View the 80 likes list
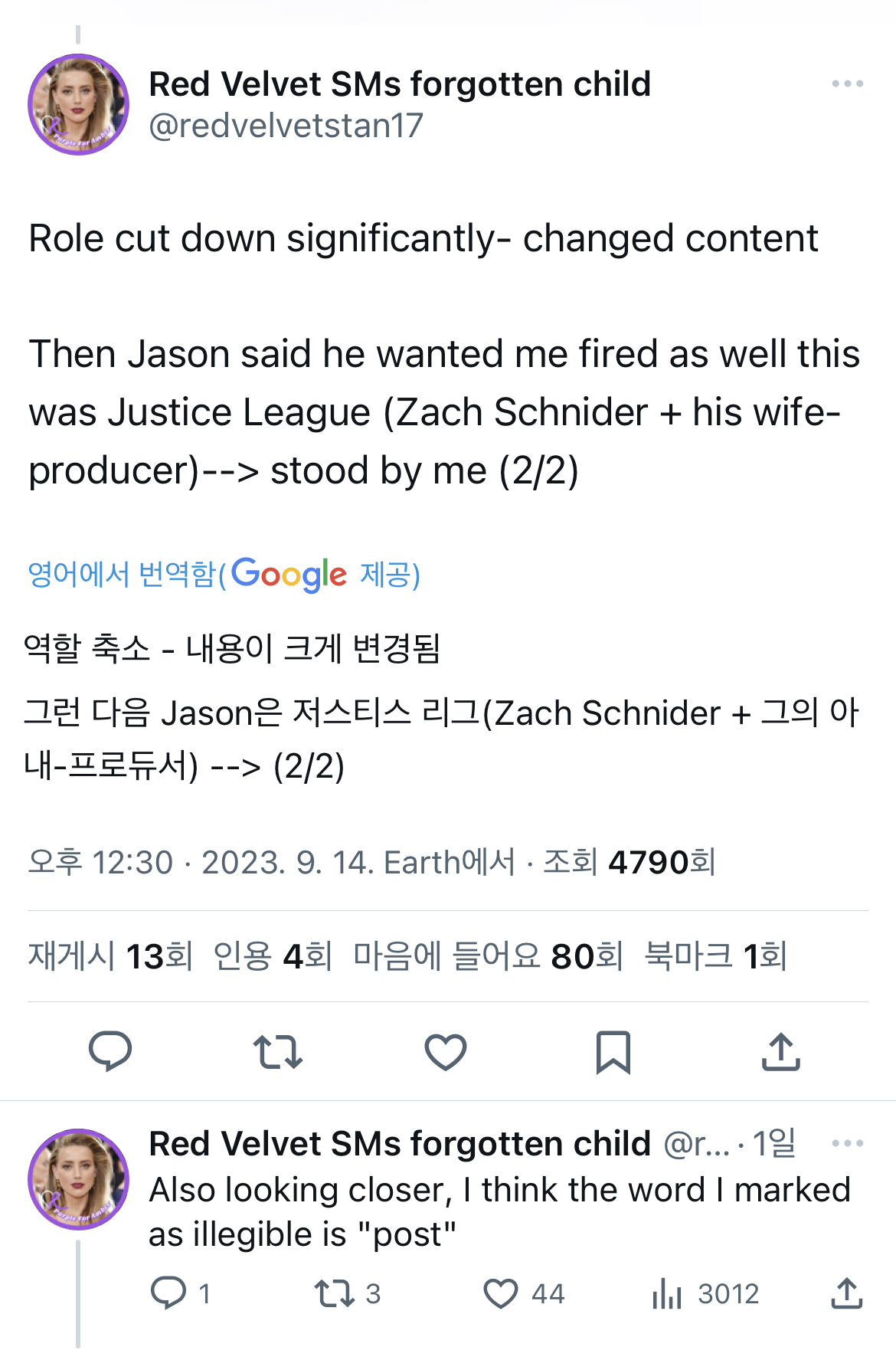This screenshot has width=896, height=1360. (488, 956)
